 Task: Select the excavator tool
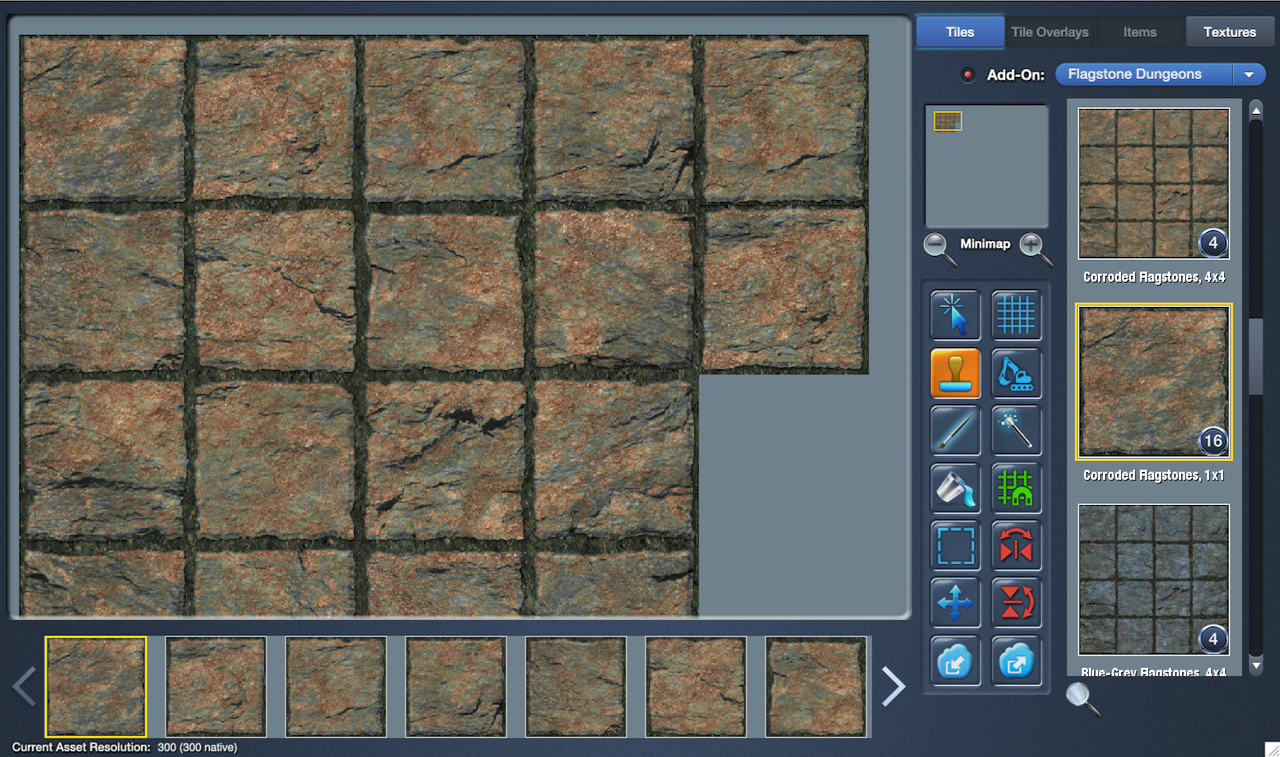click(x=1016, y=374)
